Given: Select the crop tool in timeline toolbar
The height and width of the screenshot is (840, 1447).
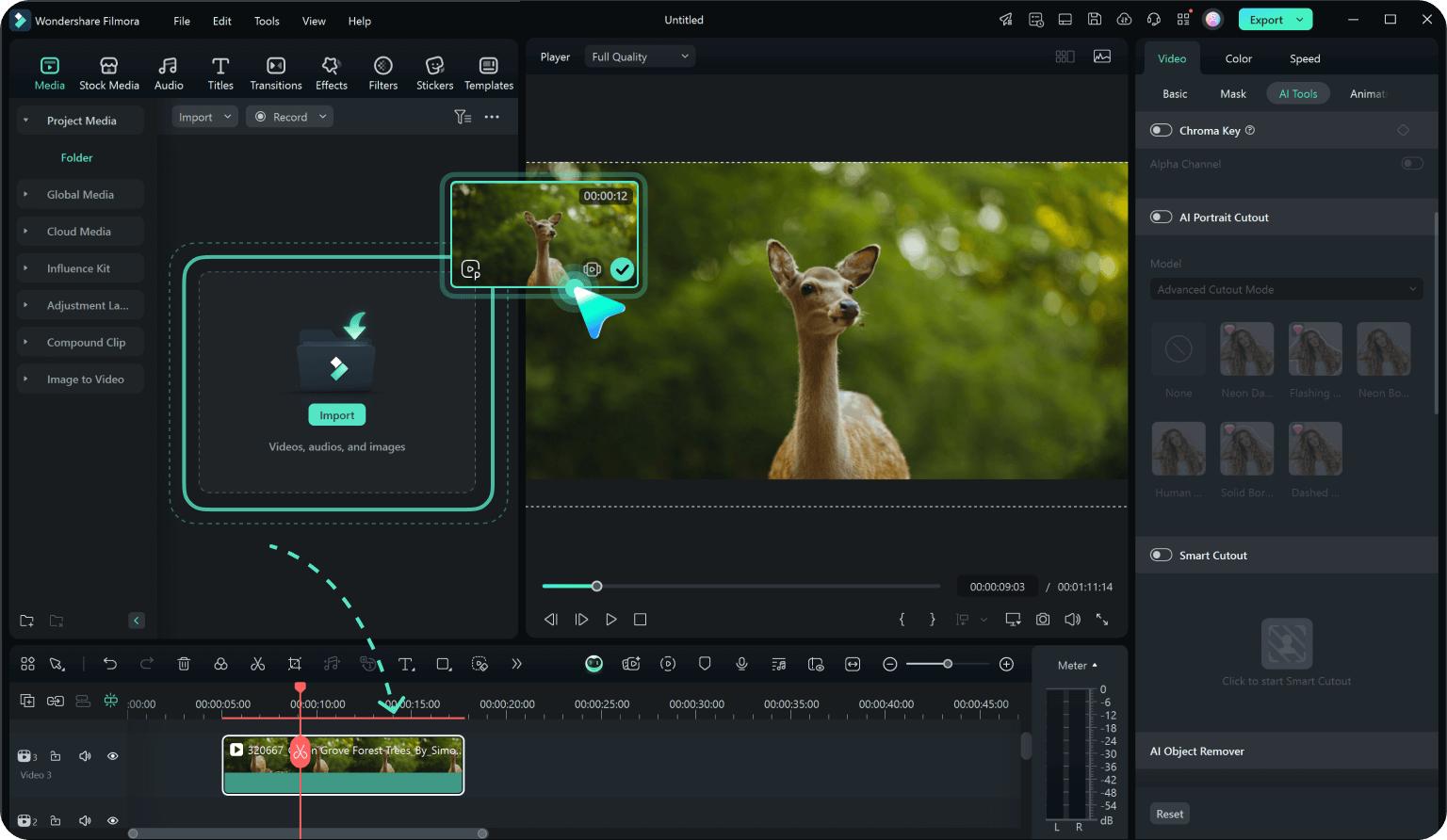Looking at the screenshot, I should click(x=295, y=664).
